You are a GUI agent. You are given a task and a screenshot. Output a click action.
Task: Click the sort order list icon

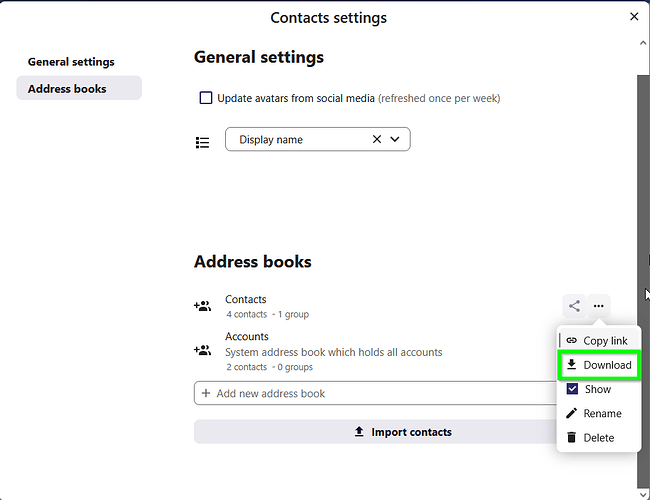coord(203,142)
